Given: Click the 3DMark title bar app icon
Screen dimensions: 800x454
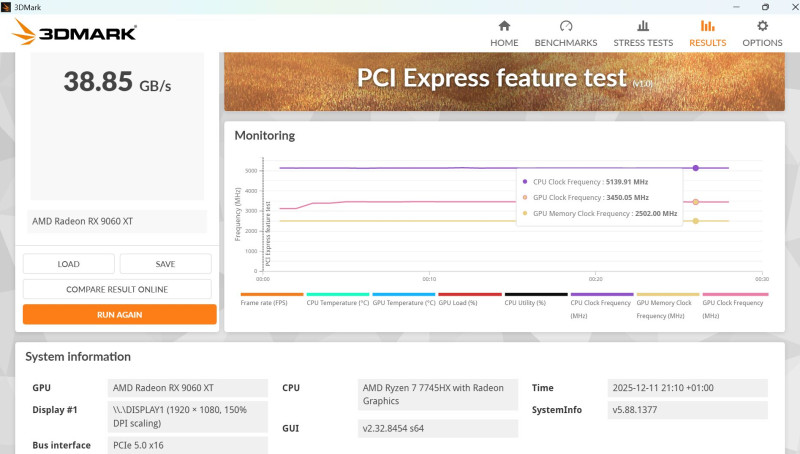Looking at the screenshot, I should 6,7.
